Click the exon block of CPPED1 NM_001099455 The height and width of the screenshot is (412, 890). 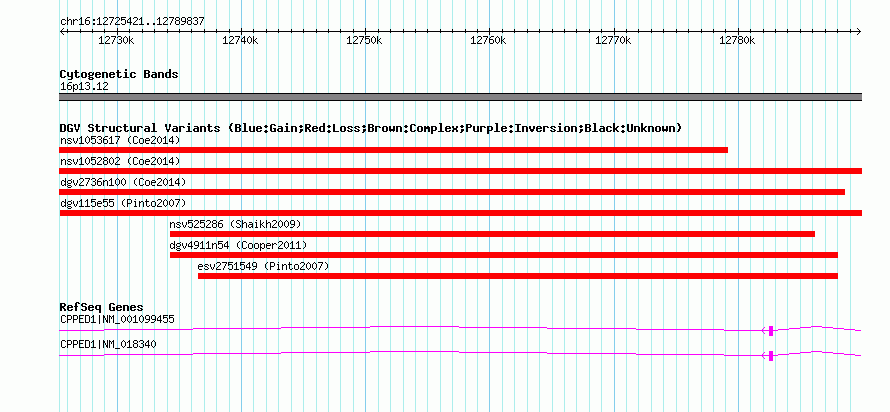[771, 331]
